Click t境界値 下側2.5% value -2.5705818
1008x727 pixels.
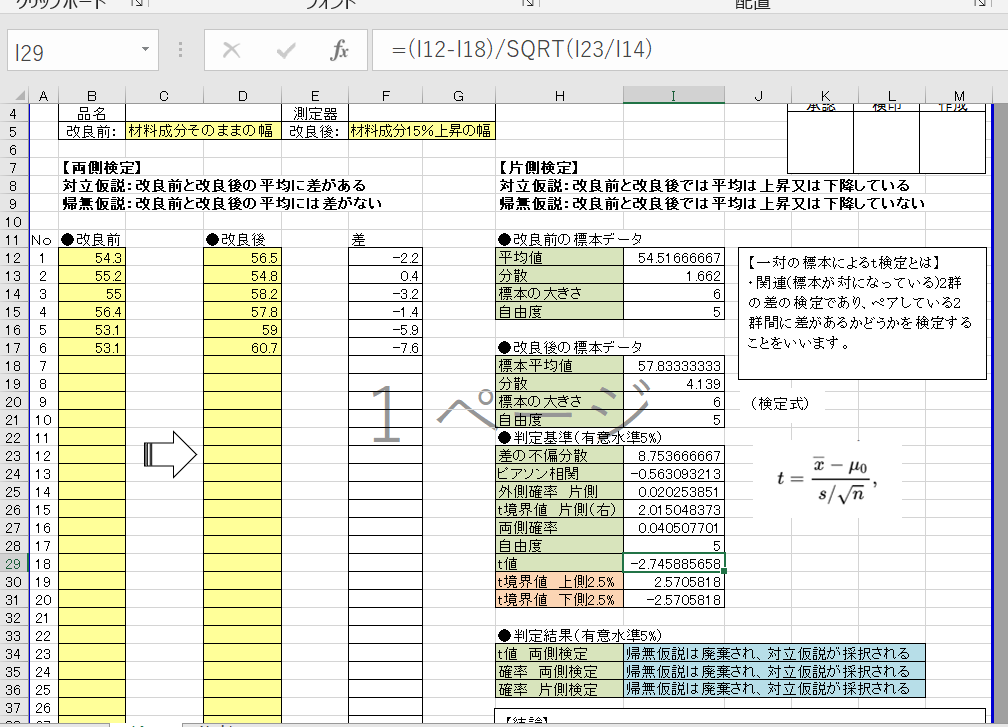click(674, 600)
